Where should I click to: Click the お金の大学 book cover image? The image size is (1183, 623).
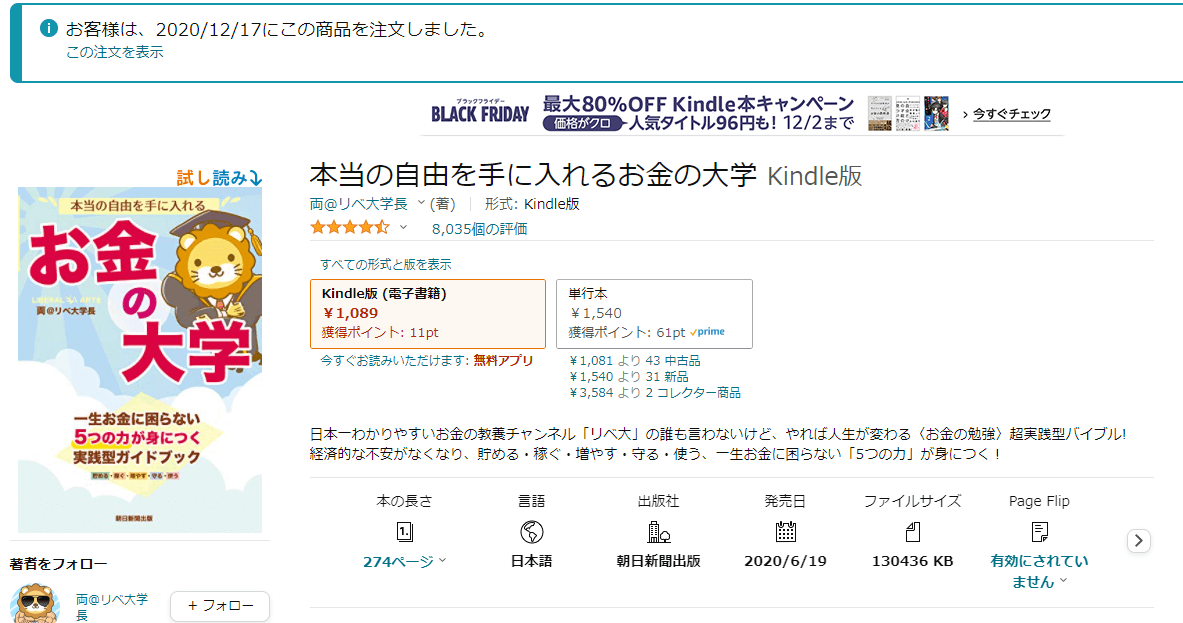pyautogui.click(x=140, y=360)
